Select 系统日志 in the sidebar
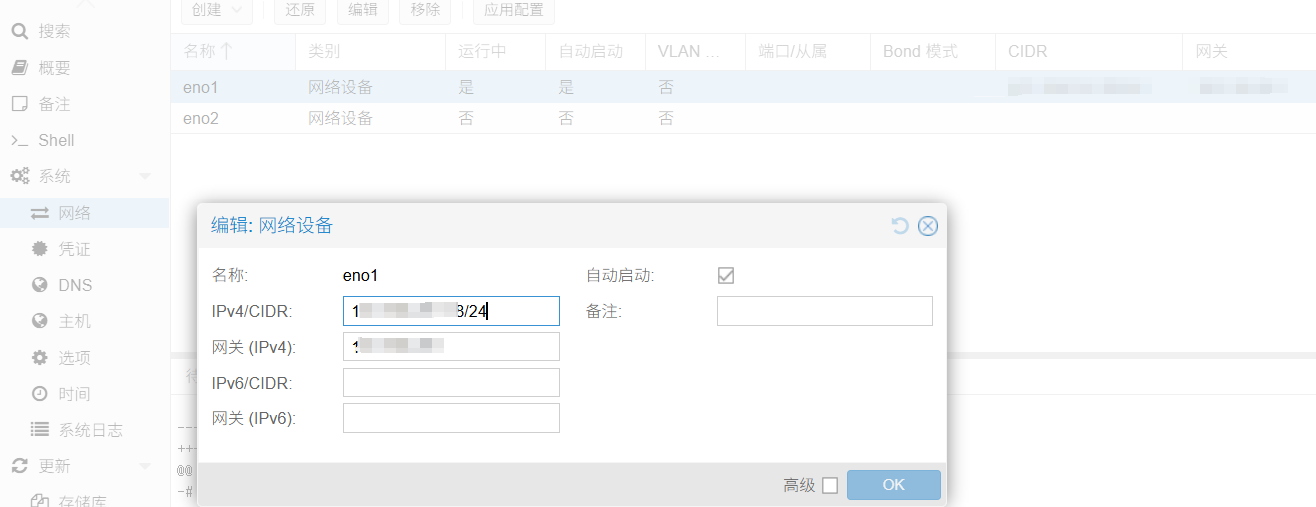The height and width of the screenshot is (507, 1316). [x=90, y=430]
